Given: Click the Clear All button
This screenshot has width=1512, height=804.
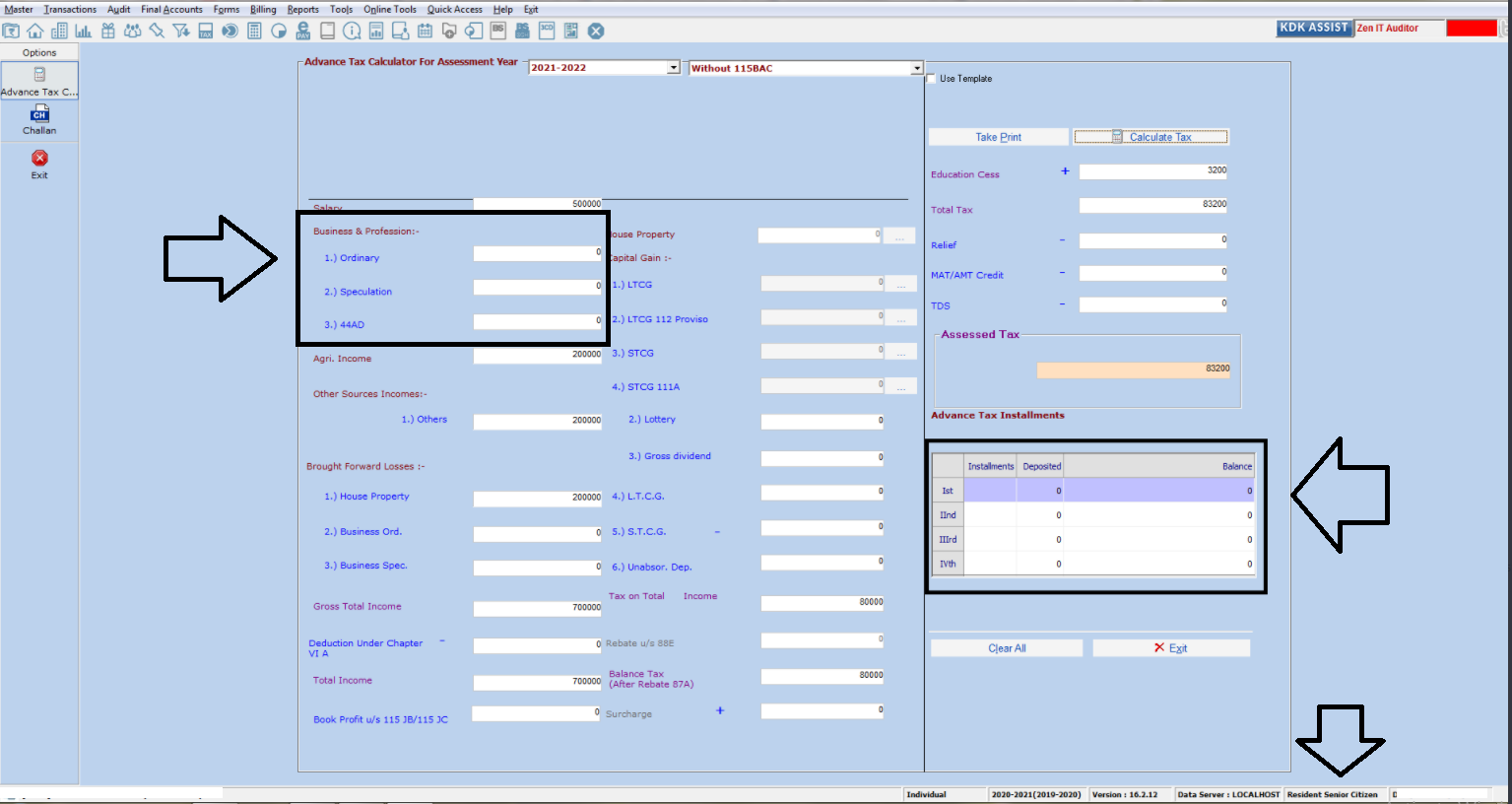Looking at the screenshot, I should click(x=1007, y=648).
